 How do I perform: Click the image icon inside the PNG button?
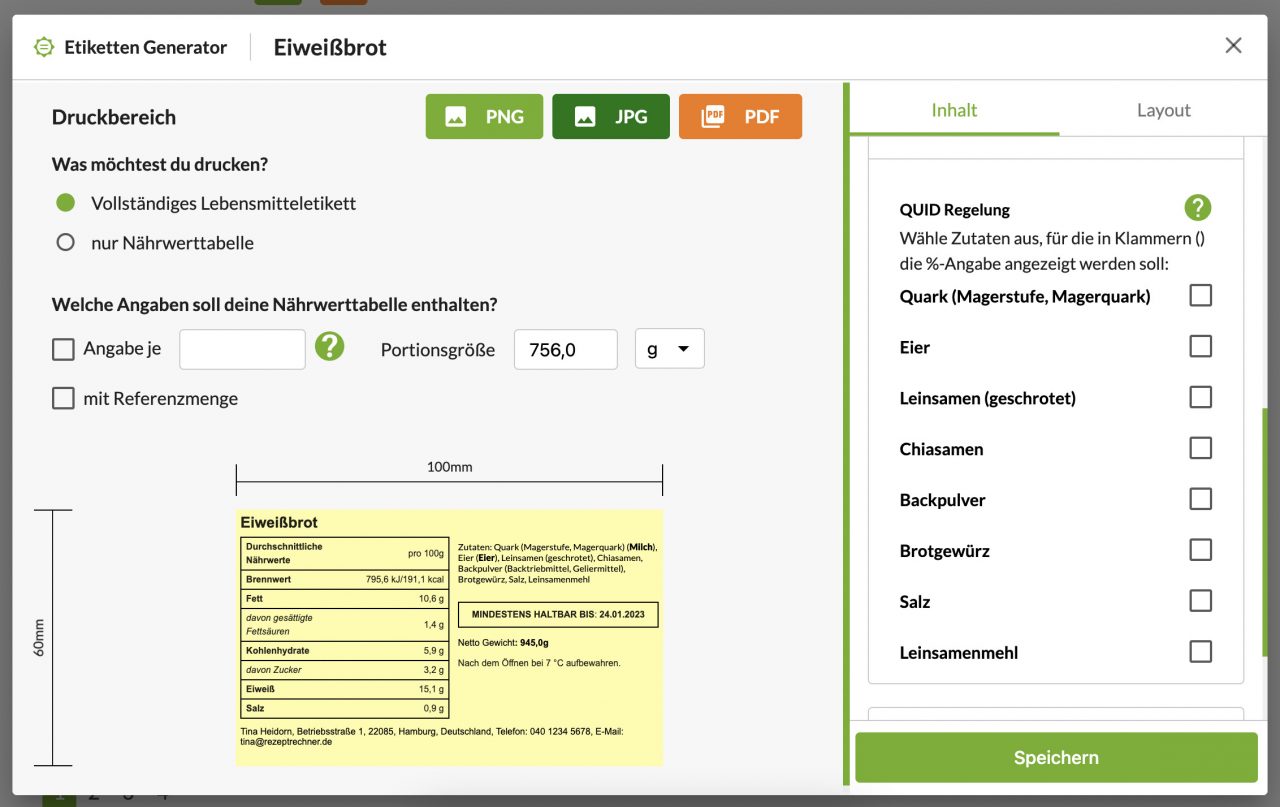pos(455,116)
